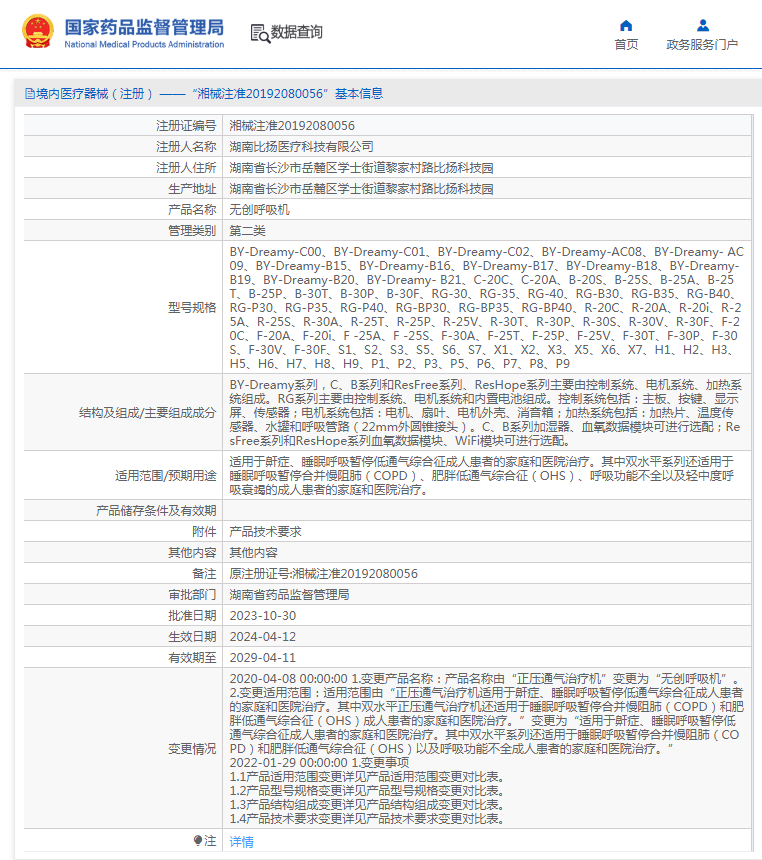Click the 数据查询 magnifier document icon
The width and height of the screenshot is (762, 860).
259,32
